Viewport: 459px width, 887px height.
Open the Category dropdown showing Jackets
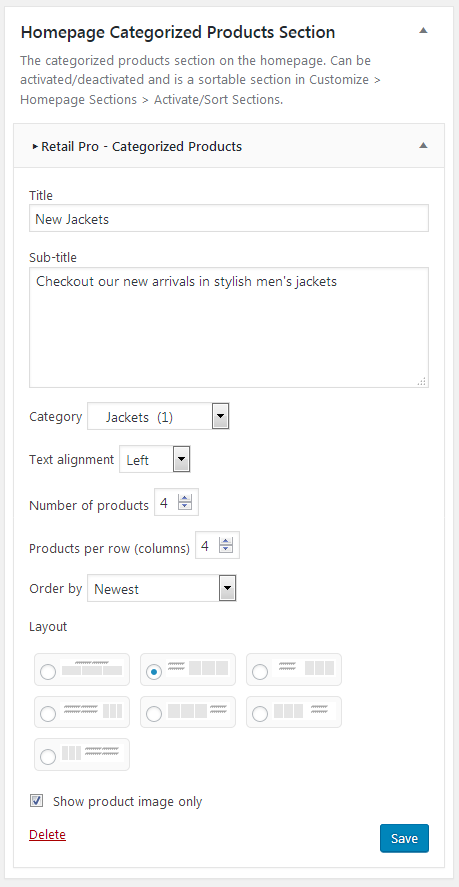click(x=158, y=417)
